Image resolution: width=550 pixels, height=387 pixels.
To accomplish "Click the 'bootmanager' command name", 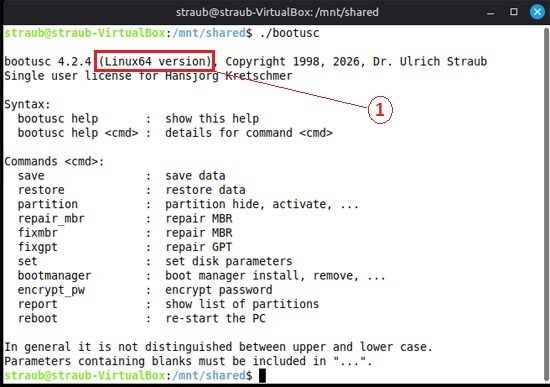I will pyautogui.click(x=54, y=276).
